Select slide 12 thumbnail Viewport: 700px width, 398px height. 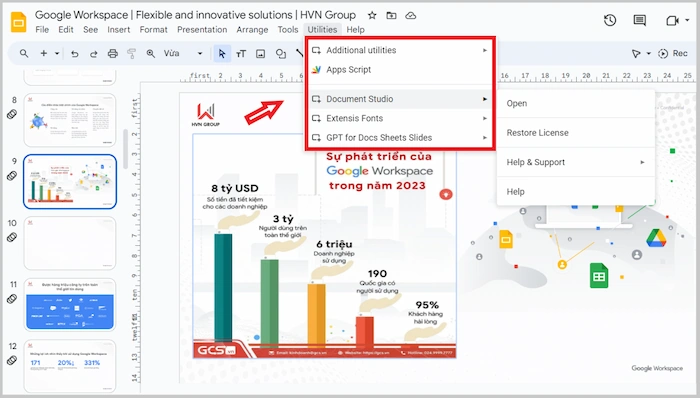pyautogui.click(x=70, y=366)
